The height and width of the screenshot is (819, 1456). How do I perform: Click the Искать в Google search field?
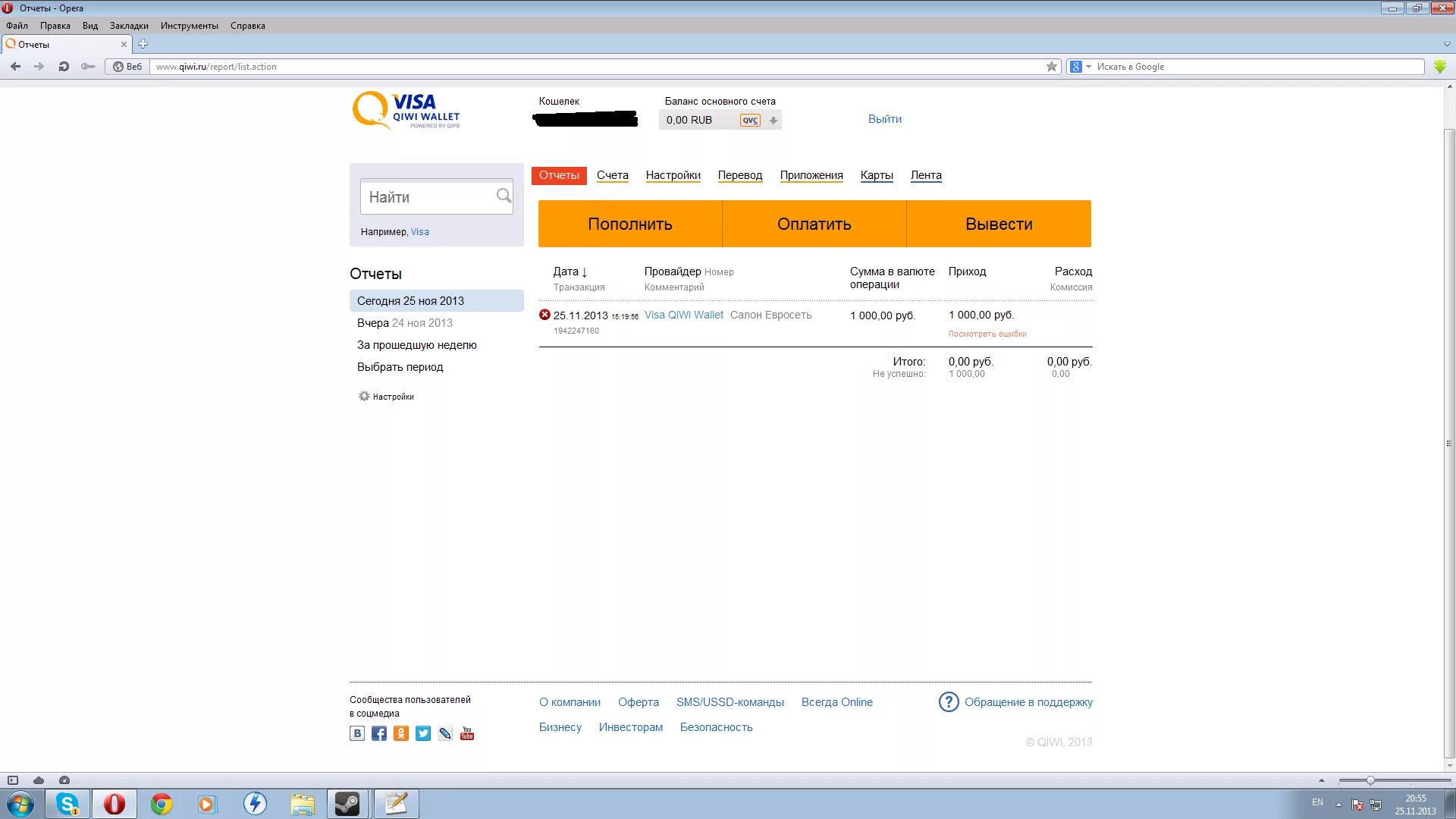(x=1259, y=67)
